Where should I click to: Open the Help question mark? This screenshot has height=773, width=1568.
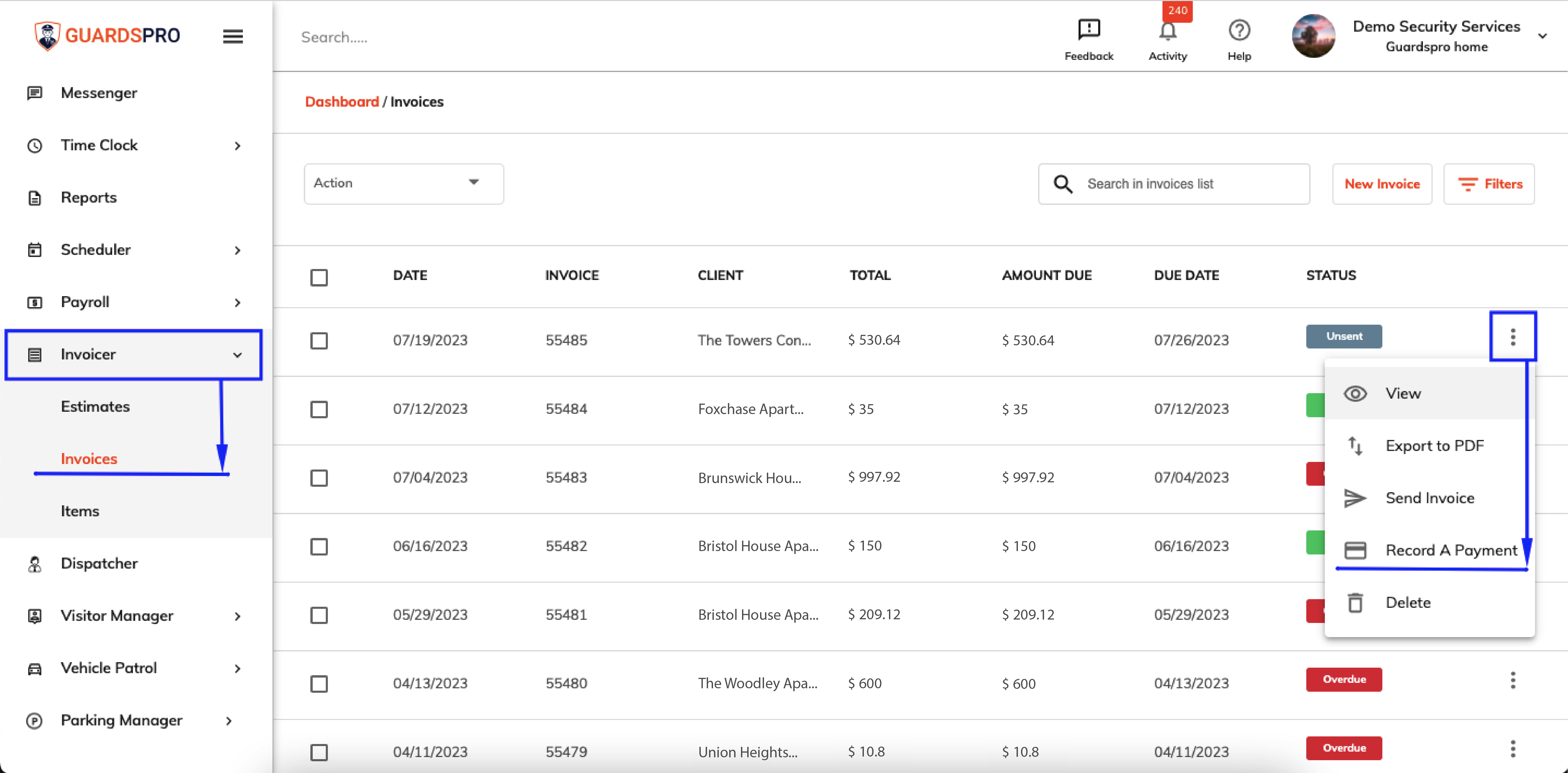click(x=1239, y=30)
